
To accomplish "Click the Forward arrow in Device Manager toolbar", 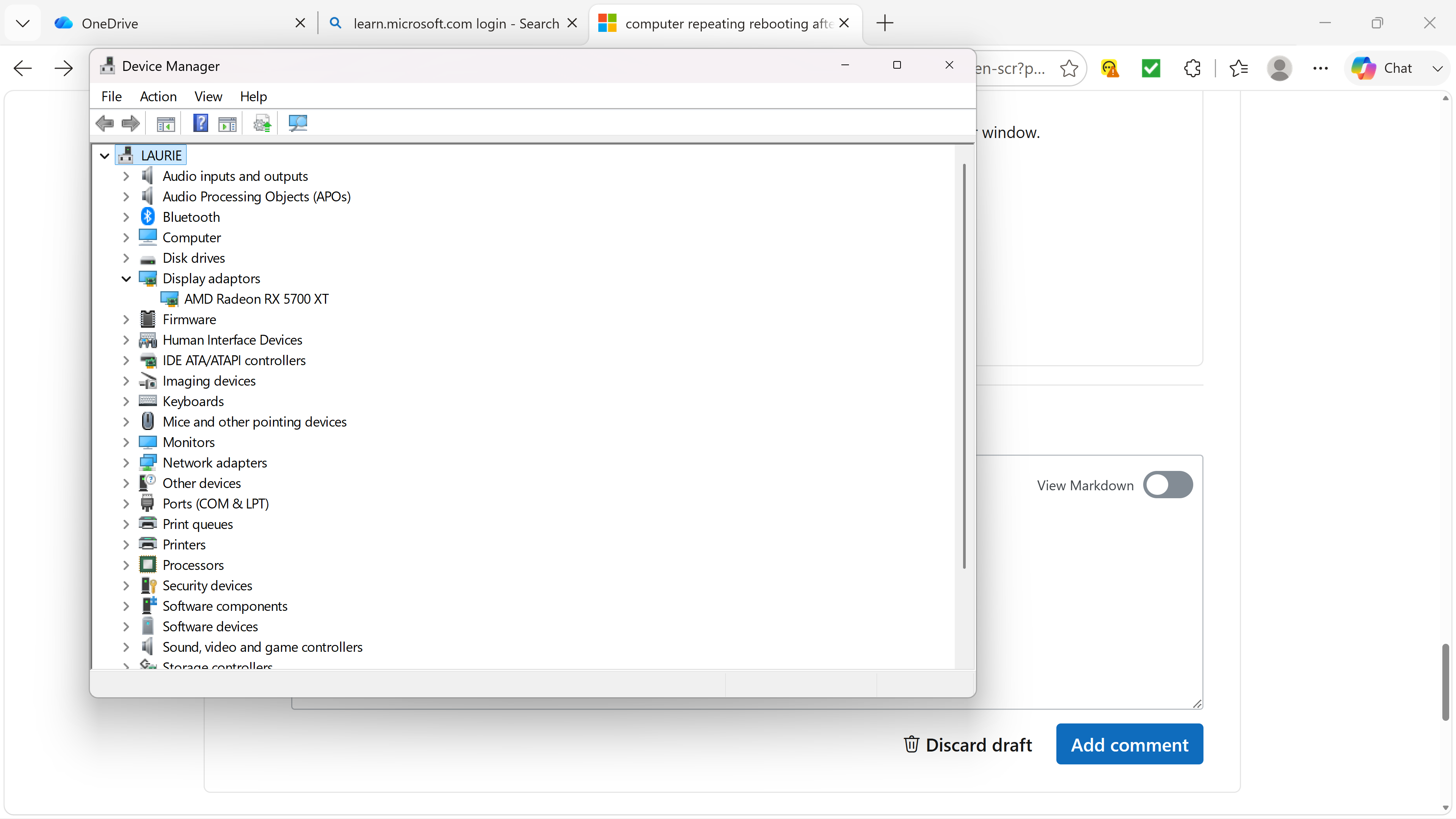I will coord(130,123).
